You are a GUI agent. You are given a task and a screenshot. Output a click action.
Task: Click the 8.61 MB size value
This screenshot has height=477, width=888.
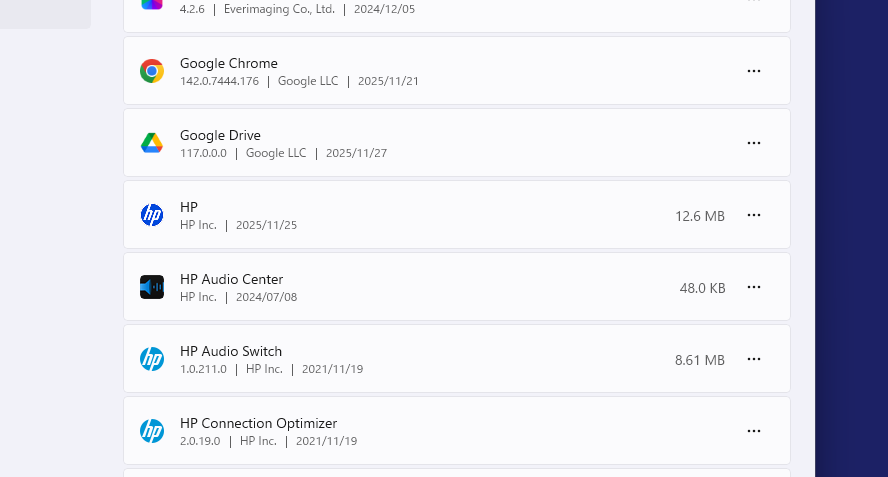click(700, 360)
